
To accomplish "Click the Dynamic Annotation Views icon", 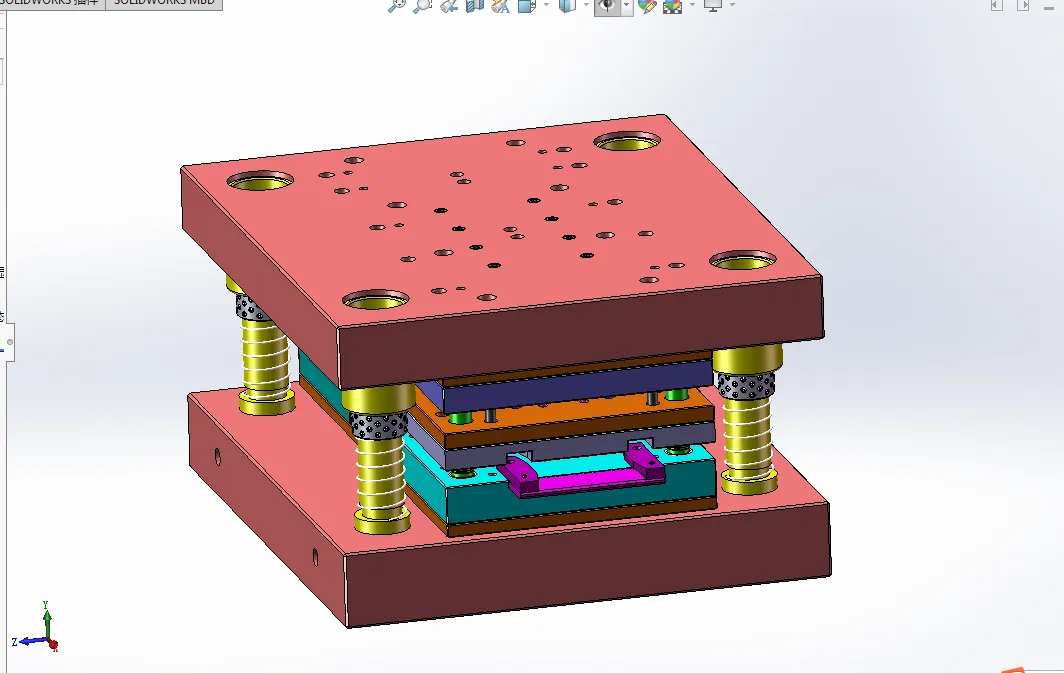I will click(501, 5).
